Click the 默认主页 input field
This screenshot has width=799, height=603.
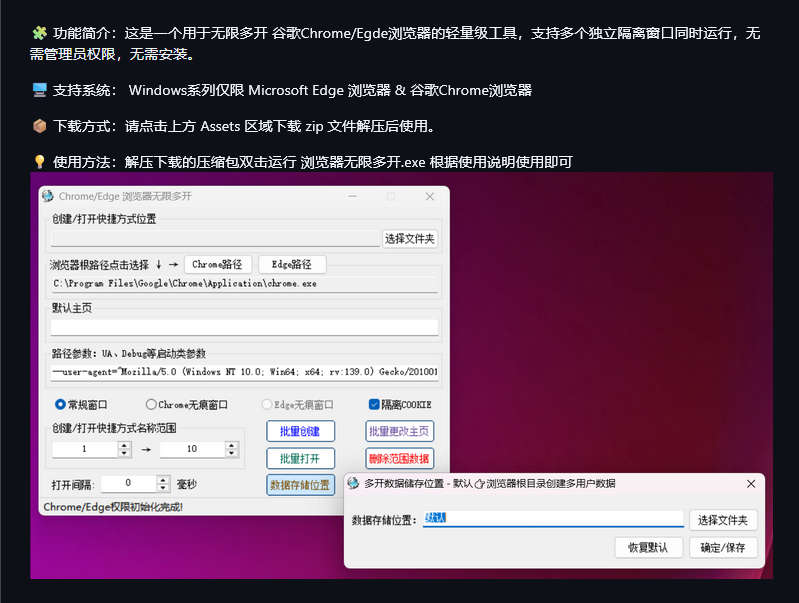(245, 327)
